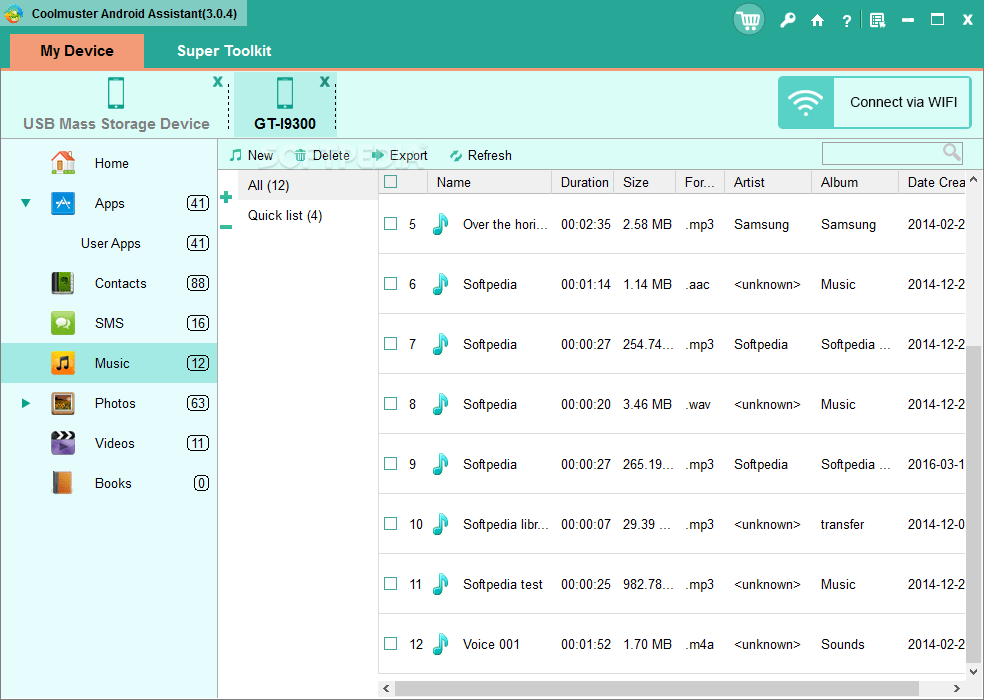Toggle the select-all checkbox in header
The height and width of the screenshot is (700, 984).
click(x=390, y=182)
